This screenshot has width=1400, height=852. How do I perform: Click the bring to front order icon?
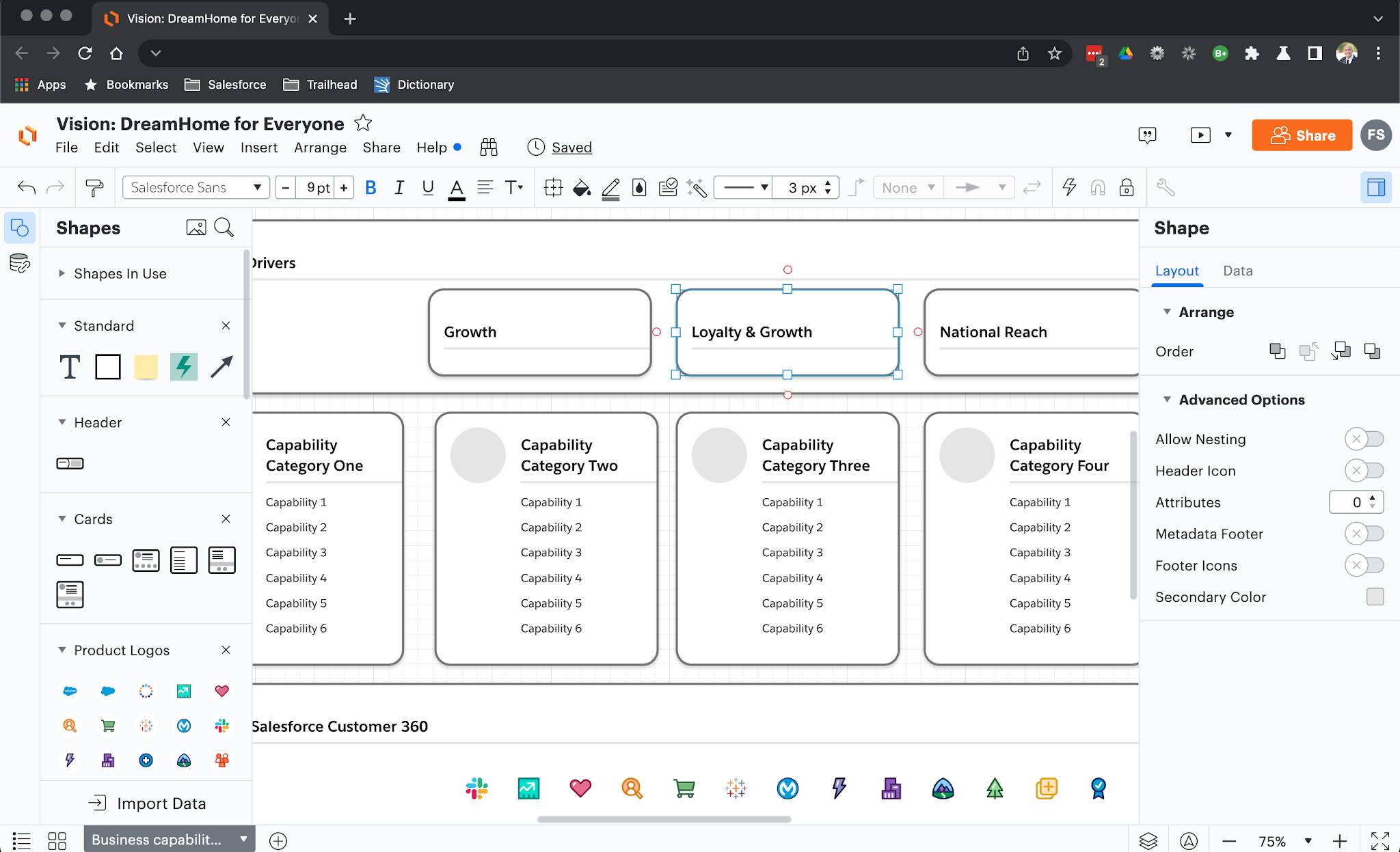click(x=1277, y=351)
